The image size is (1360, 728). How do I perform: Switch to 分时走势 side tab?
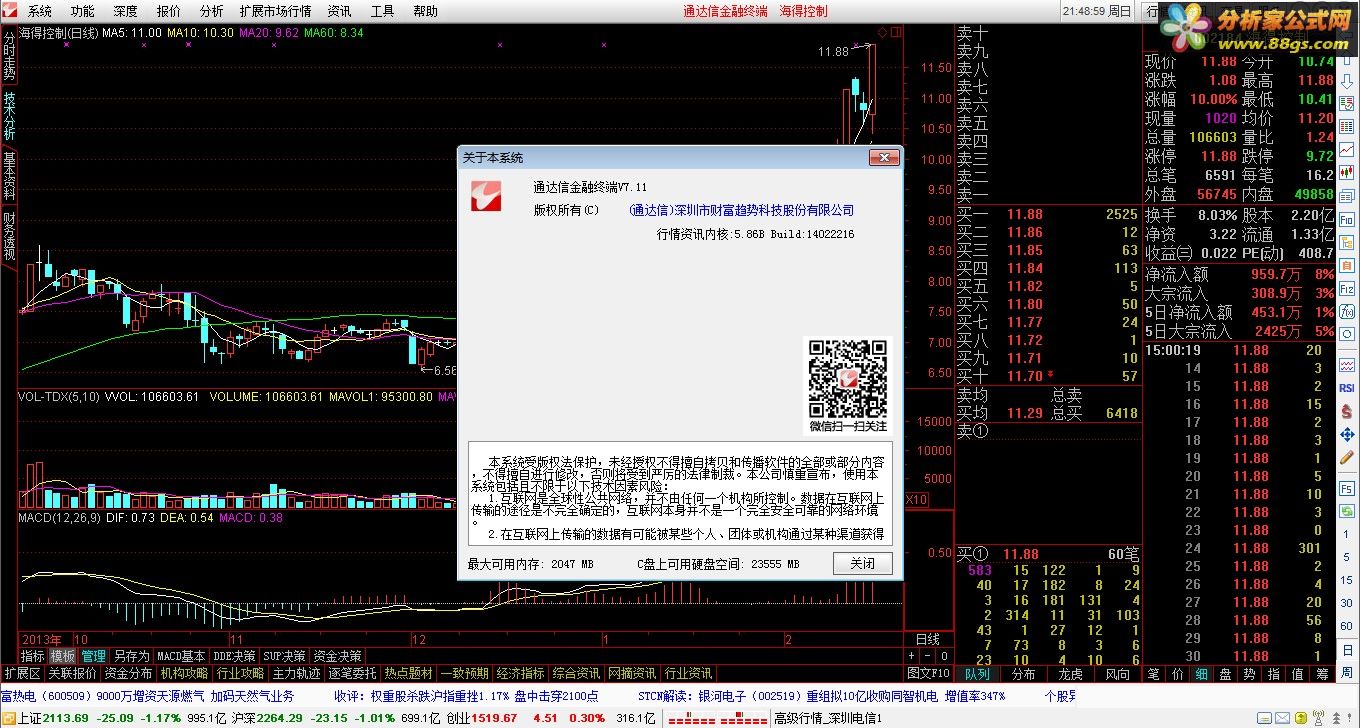[9, 58]
